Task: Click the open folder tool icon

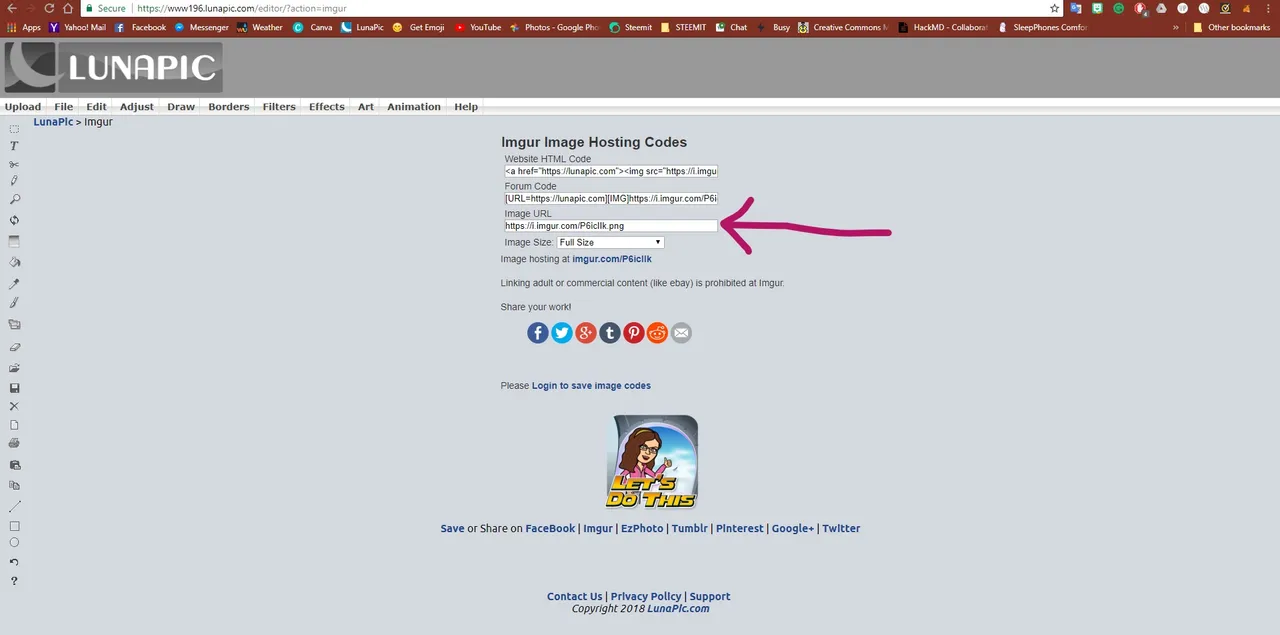Action: pyautogui.click(x=14, y=368)
